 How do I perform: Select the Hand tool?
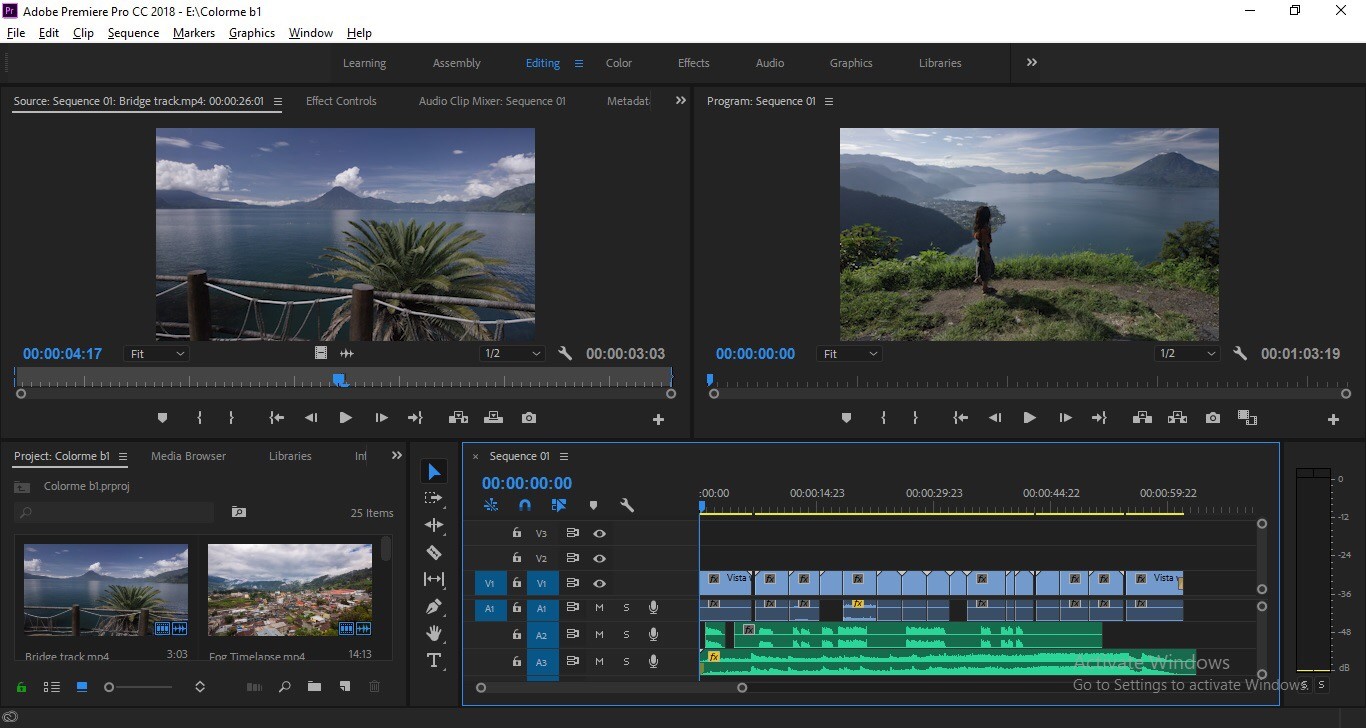point(434,633)
